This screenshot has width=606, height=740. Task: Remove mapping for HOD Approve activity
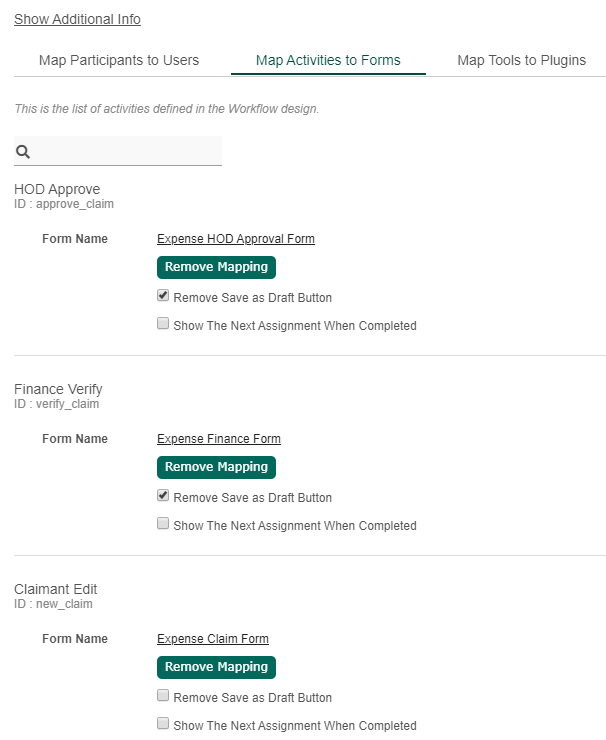click(x=216, y=267)
